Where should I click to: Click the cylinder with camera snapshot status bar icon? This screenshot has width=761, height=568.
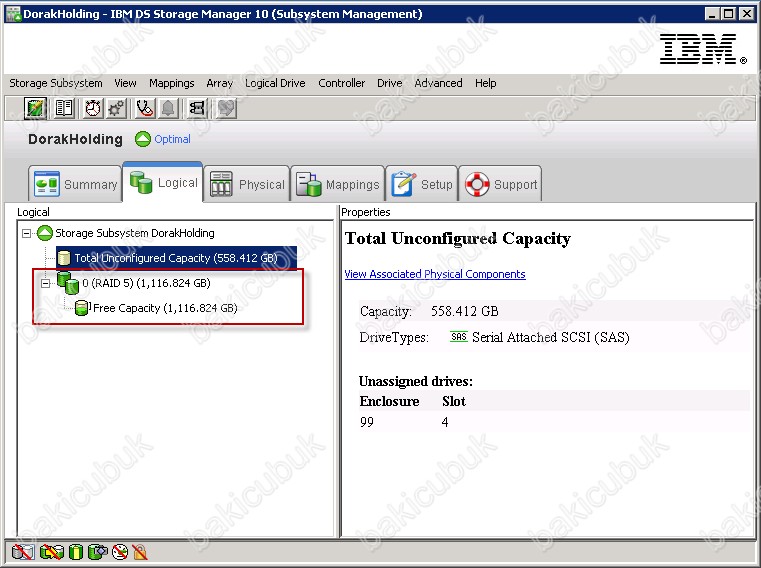pyautogui.click(x=98, y=552)
